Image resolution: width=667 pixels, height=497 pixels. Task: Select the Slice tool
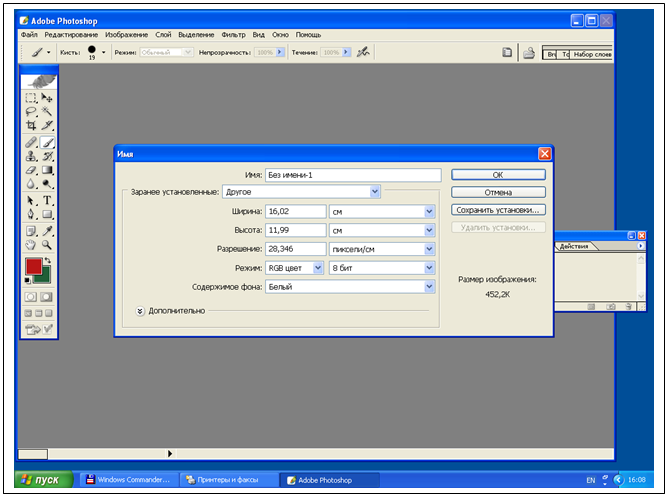(47, 125)
